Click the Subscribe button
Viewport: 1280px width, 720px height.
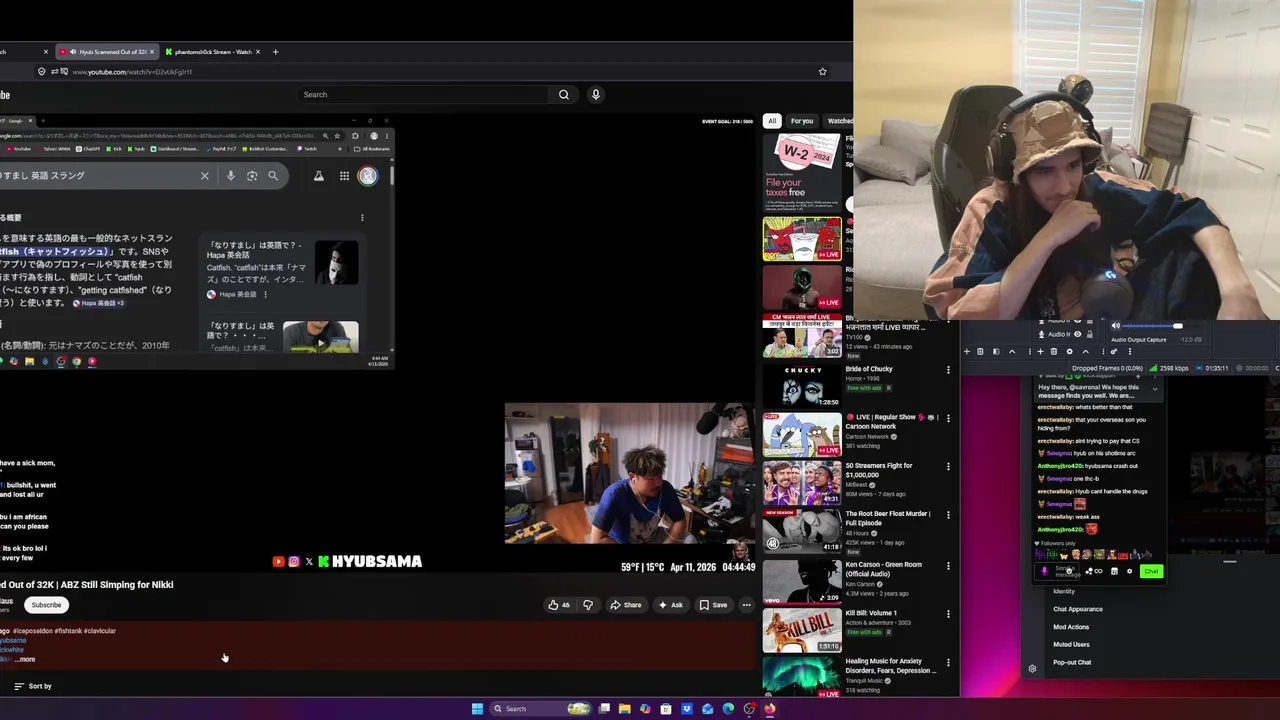click(46, 605)
